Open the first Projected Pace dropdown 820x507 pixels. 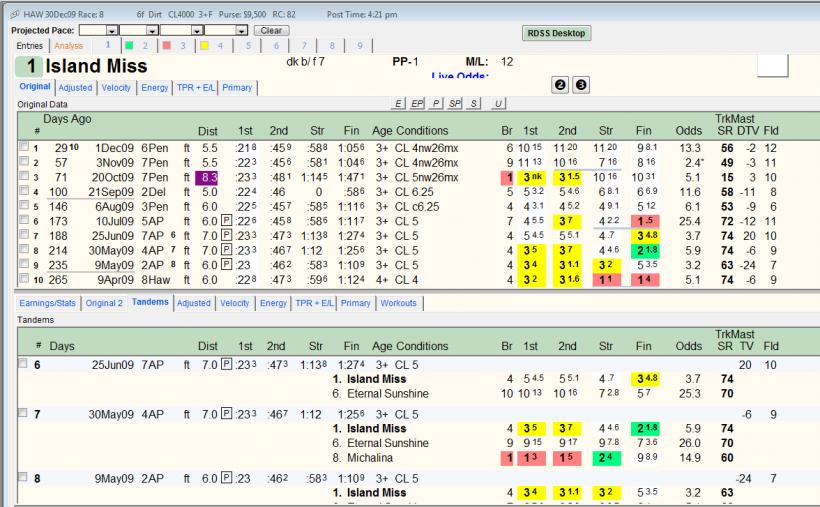(112, 31)
